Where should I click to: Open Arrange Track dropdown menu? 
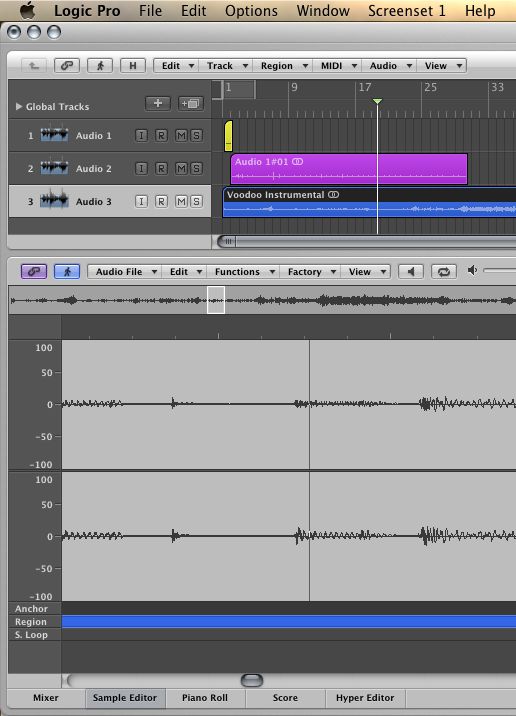pos(226,66)
